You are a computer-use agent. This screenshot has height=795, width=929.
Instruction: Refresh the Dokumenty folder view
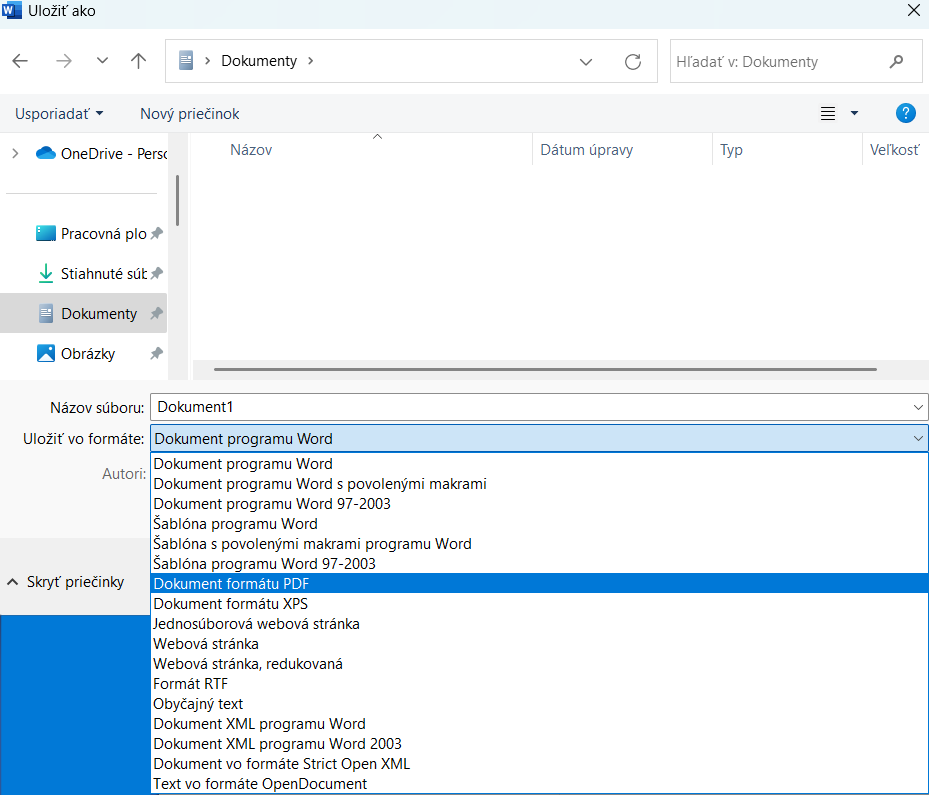click(633, 62)
